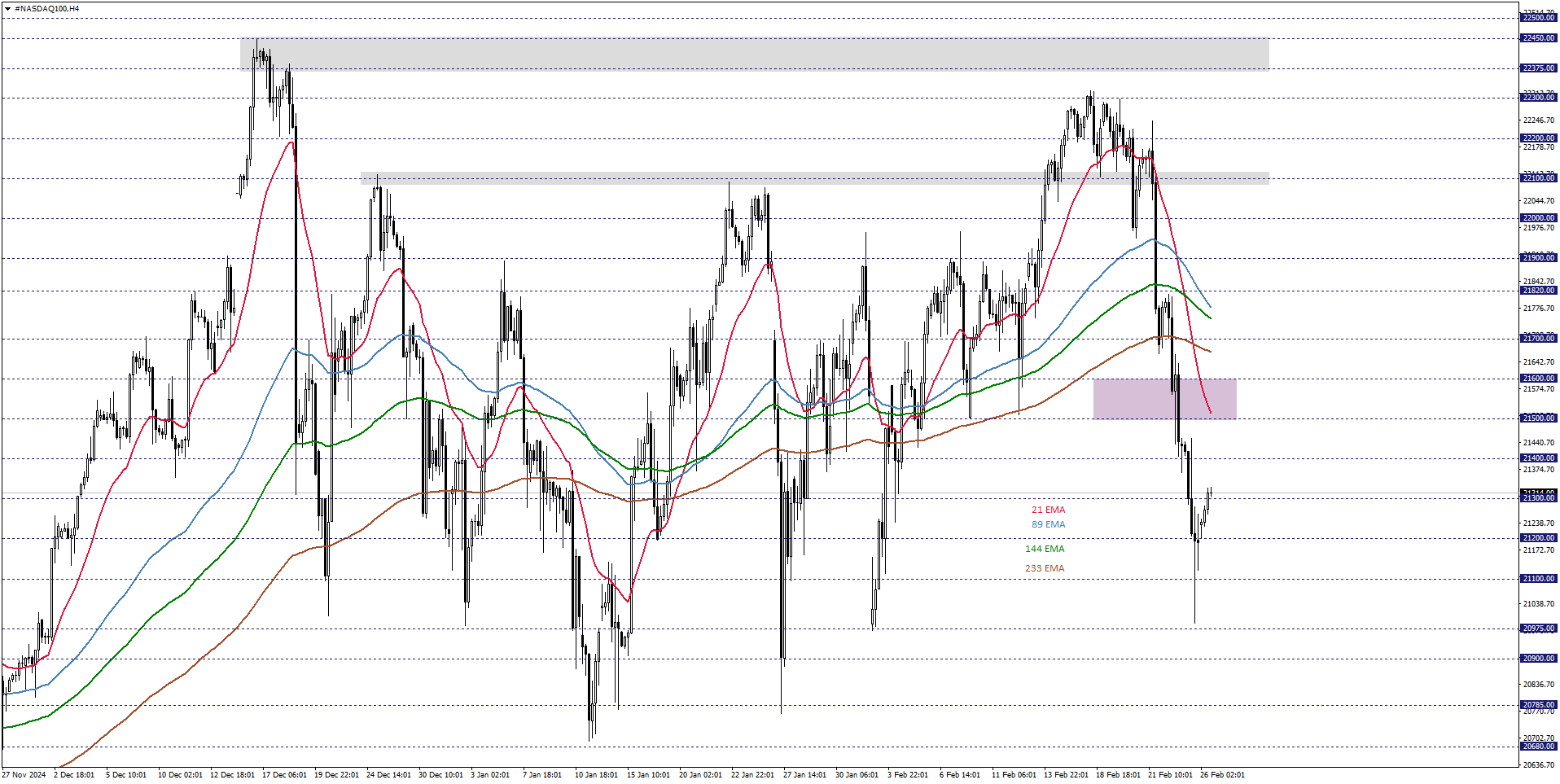Click the 24 Dec 14:01 time label
The width and height of the screenshot is (1560, 784).
pyautogui.click(x=388, y=775)
